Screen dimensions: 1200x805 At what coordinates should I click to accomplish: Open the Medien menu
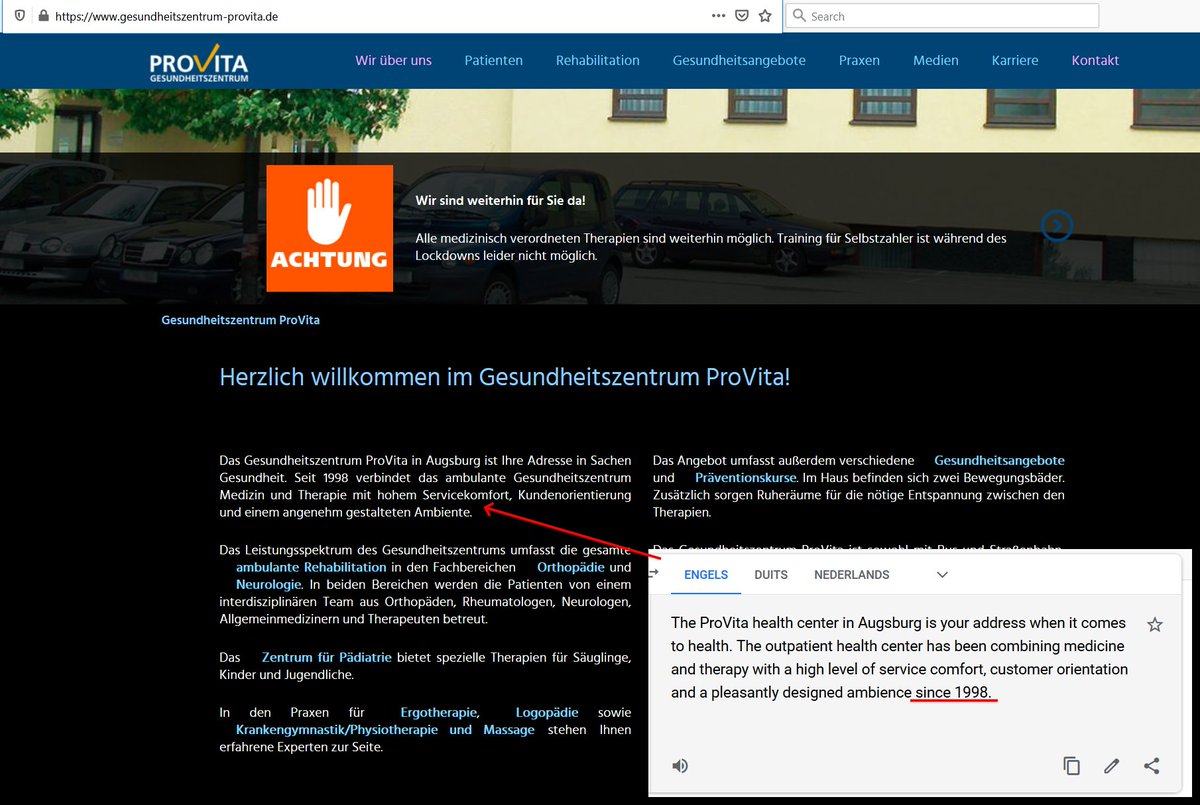pos(936,60)
